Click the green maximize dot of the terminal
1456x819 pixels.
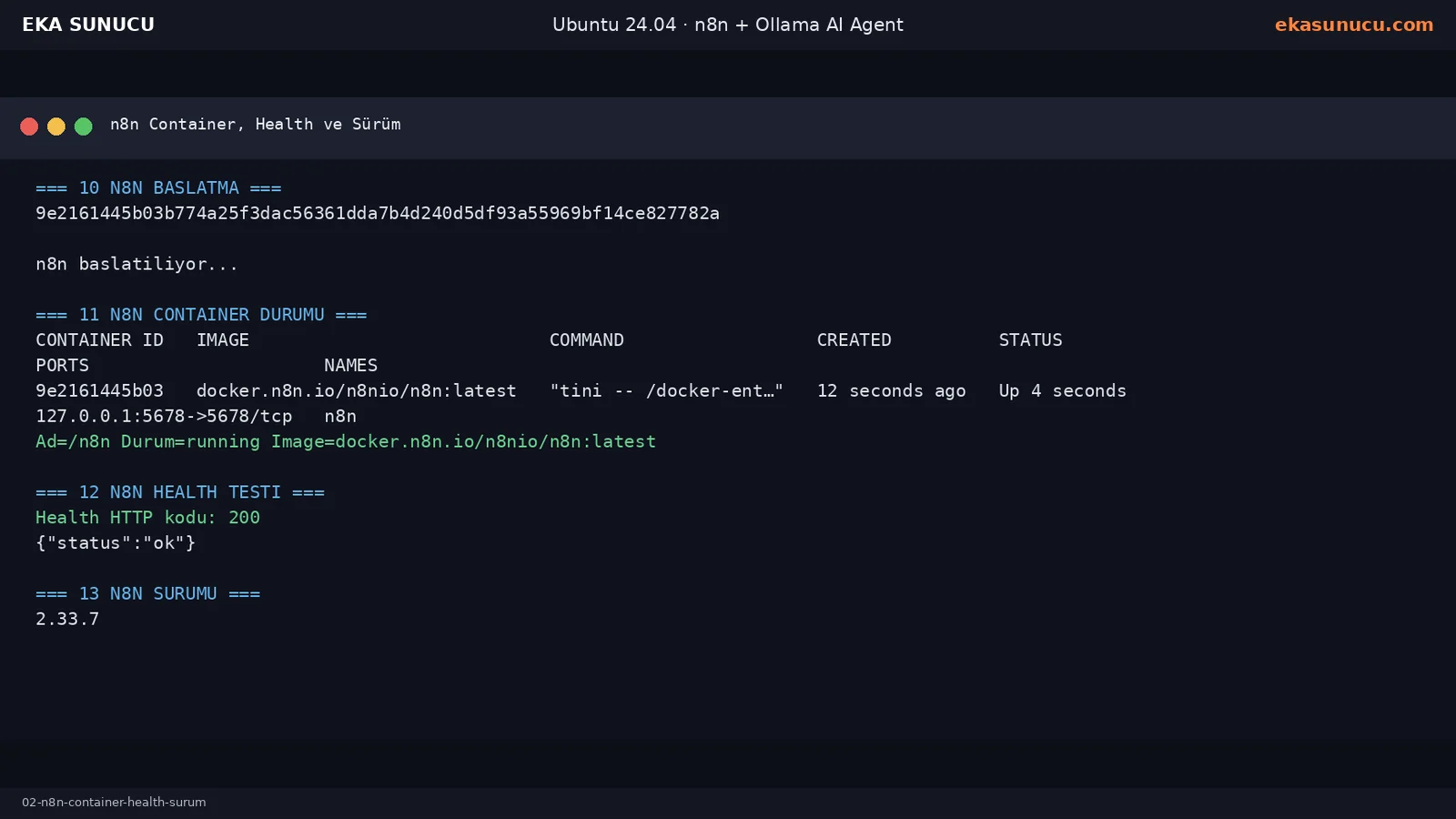(84, 126)
